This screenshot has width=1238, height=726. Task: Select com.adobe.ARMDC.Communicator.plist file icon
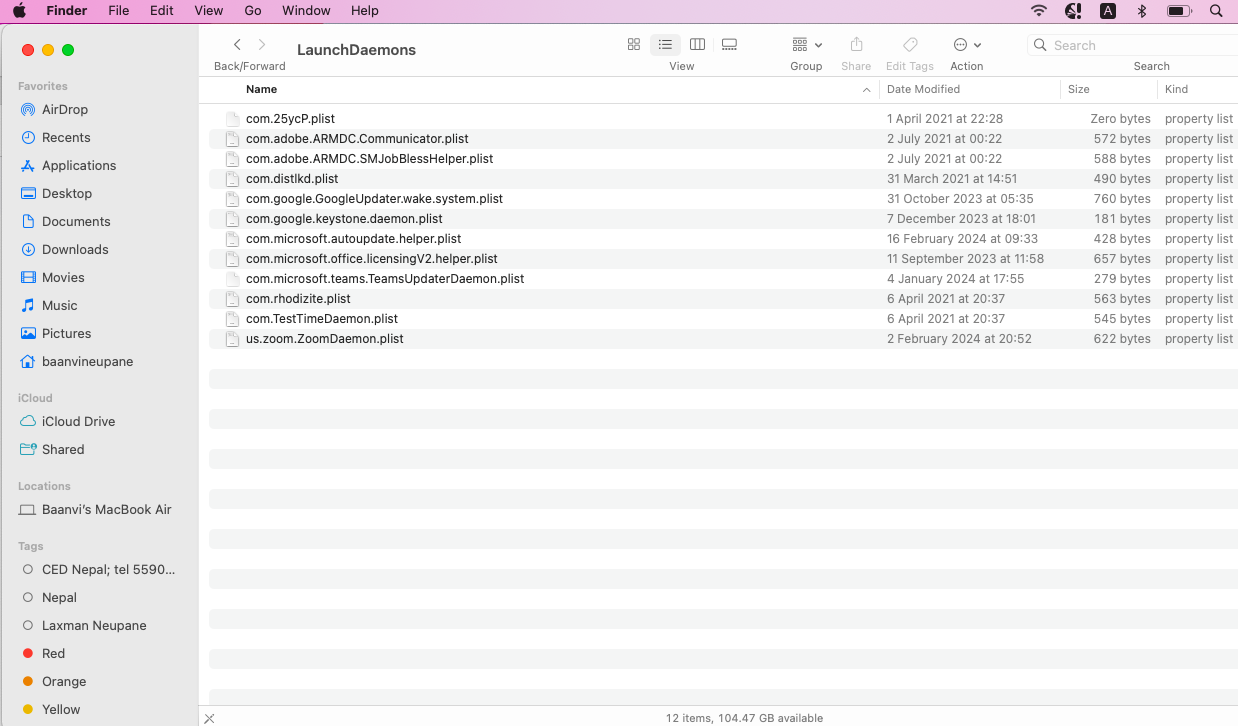tap(233, 139)
